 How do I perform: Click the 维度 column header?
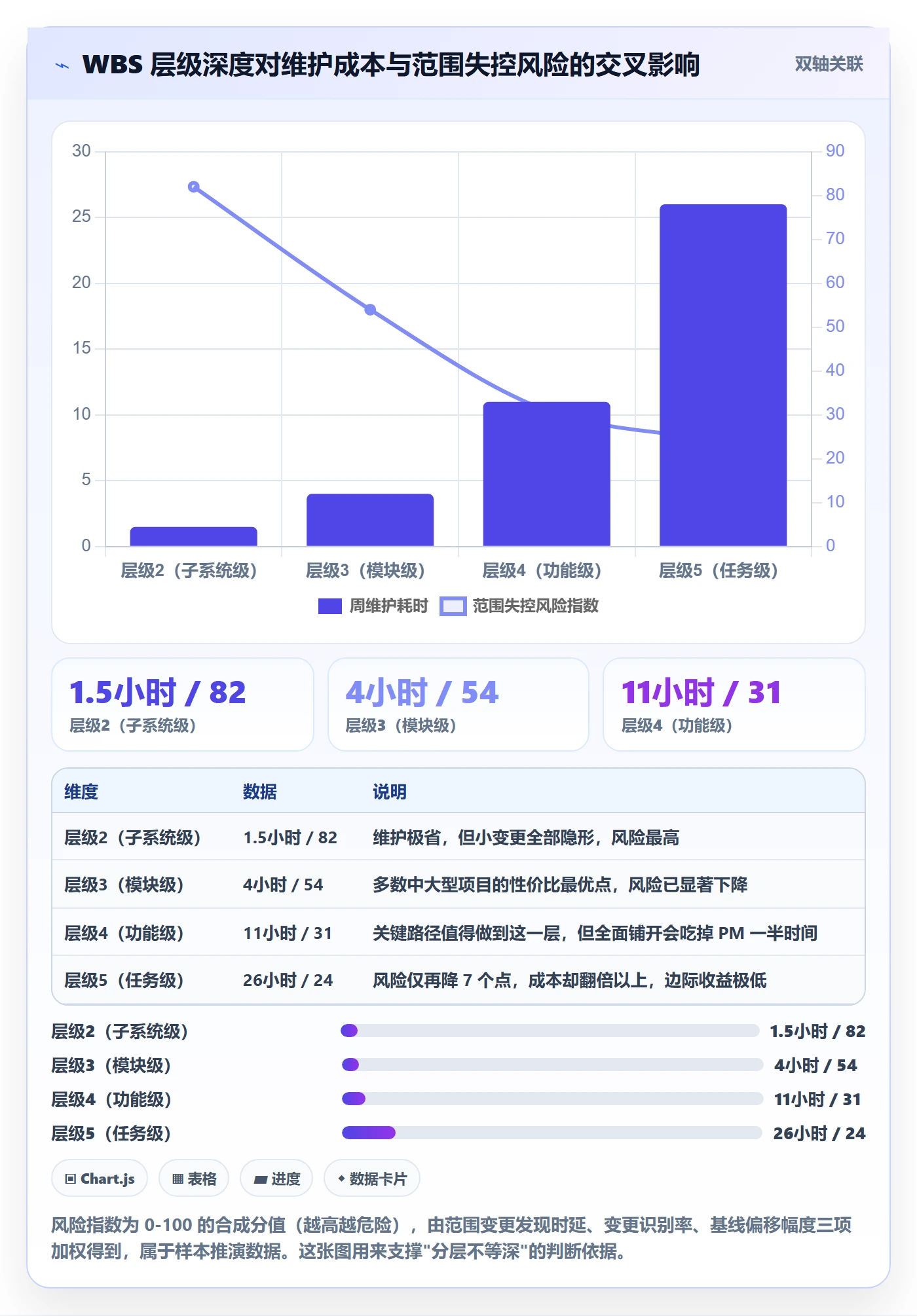pyautogui.click(x=81, y=792)
